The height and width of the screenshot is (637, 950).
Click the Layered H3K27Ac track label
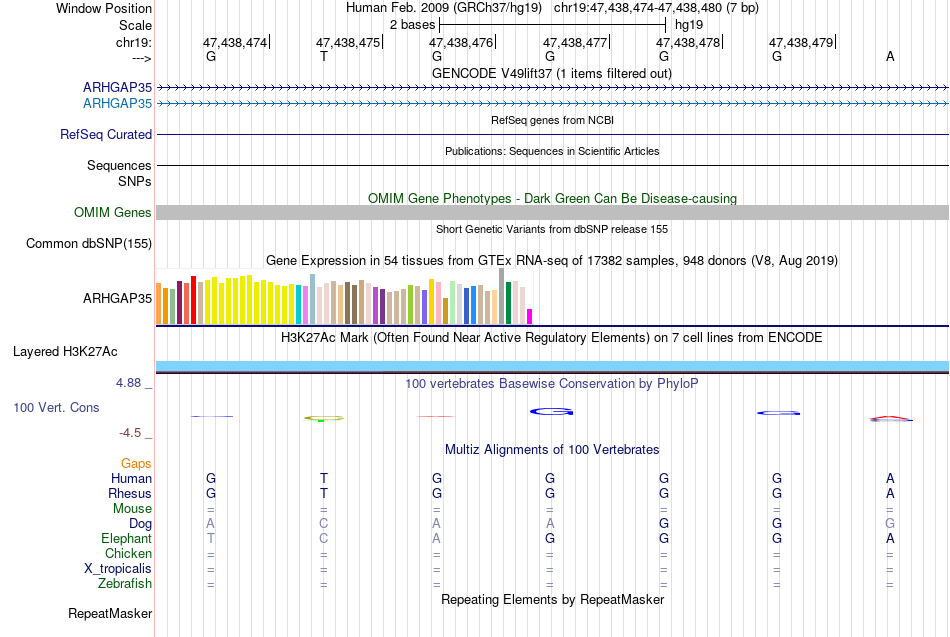(x=65, y=352)
